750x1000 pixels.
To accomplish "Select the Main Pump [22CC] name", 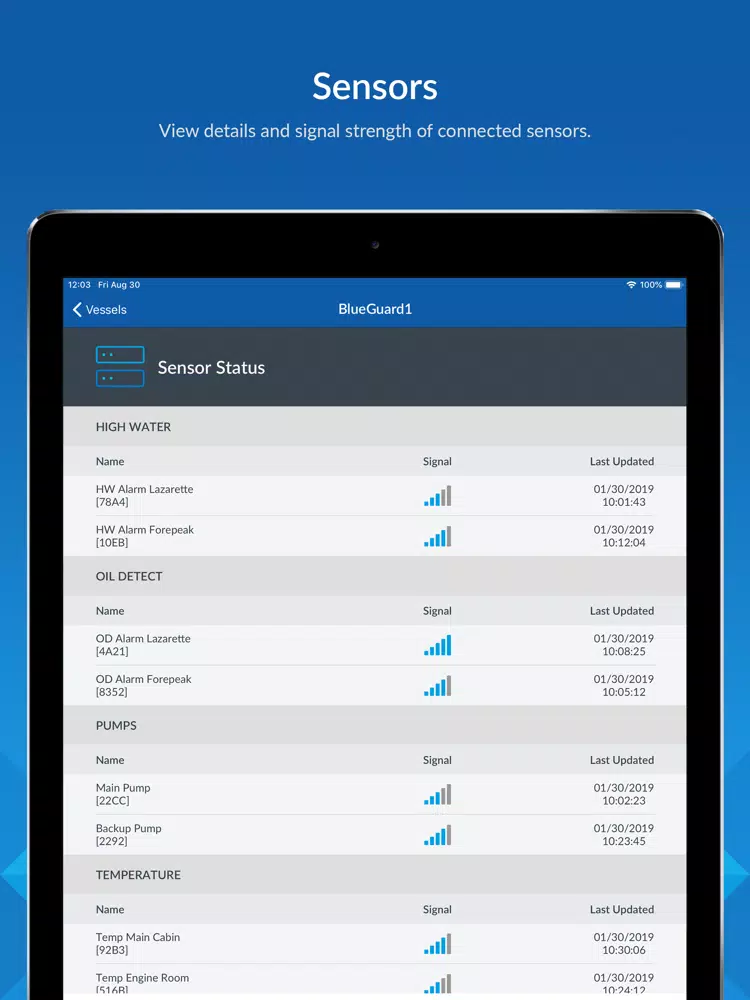I will [x=123, y=794].
